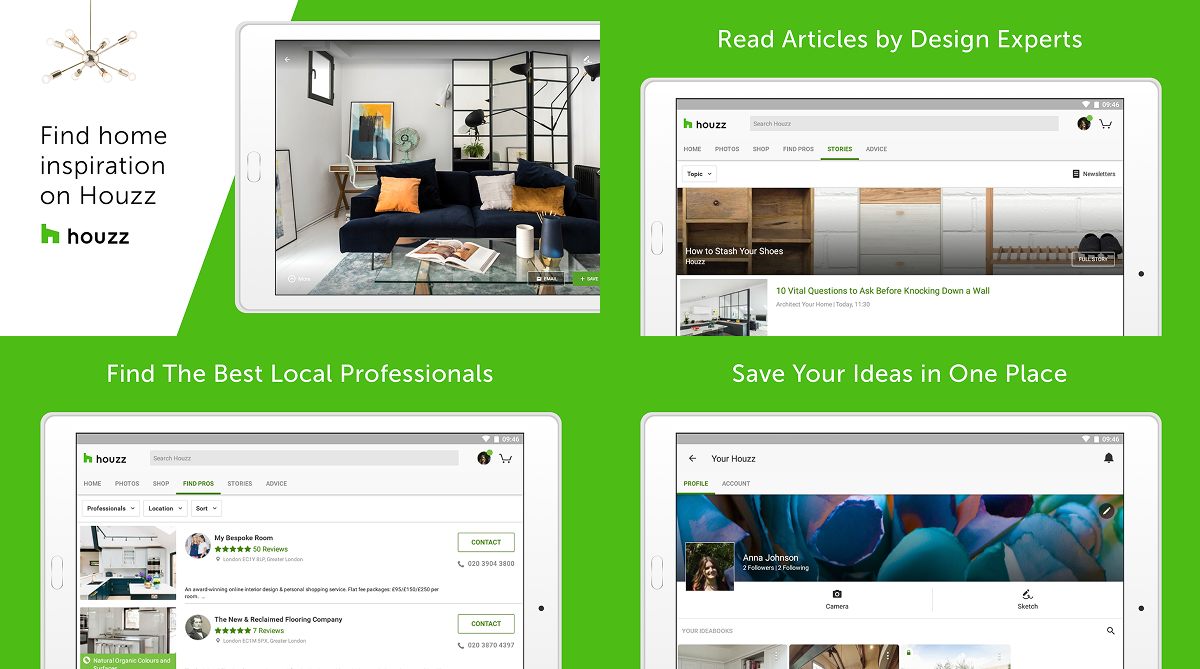Image resolution: width=1200 pixels, height=669 pixels.
Task: Select the PHOTOS tab on the Find Pros screen
Action: [127, 484]
